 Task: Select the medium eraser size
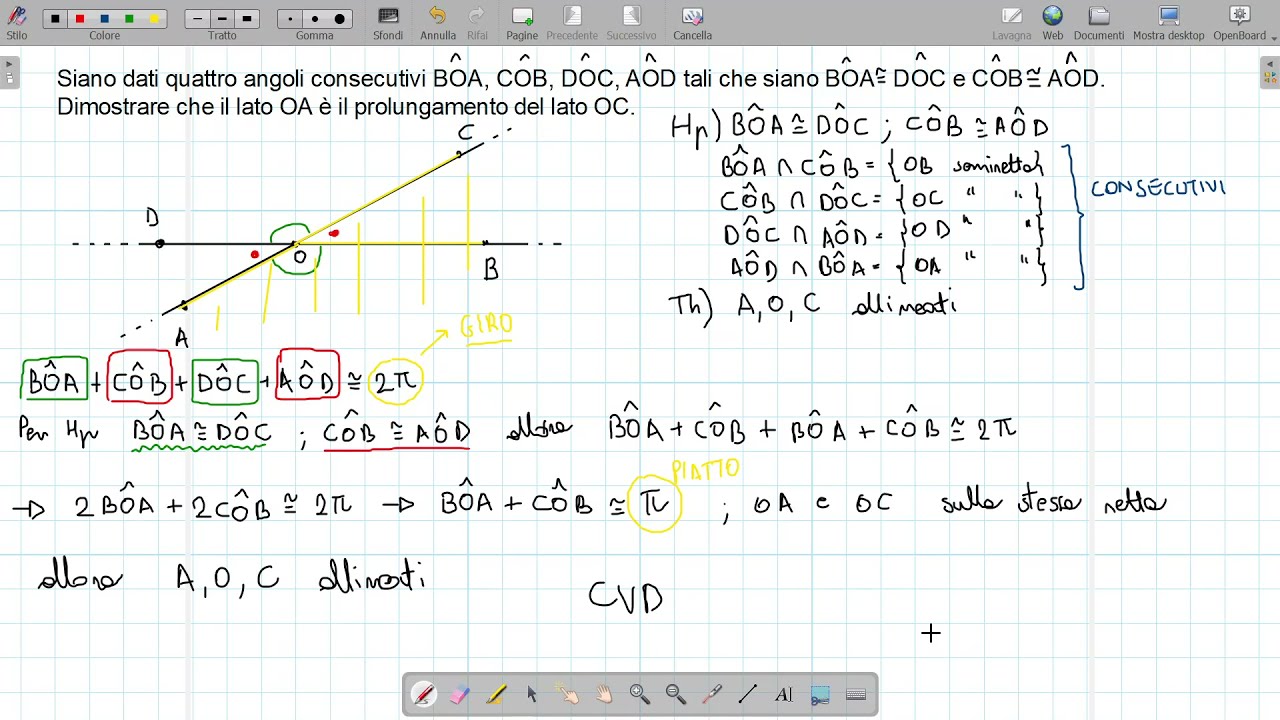pos(314,19)
